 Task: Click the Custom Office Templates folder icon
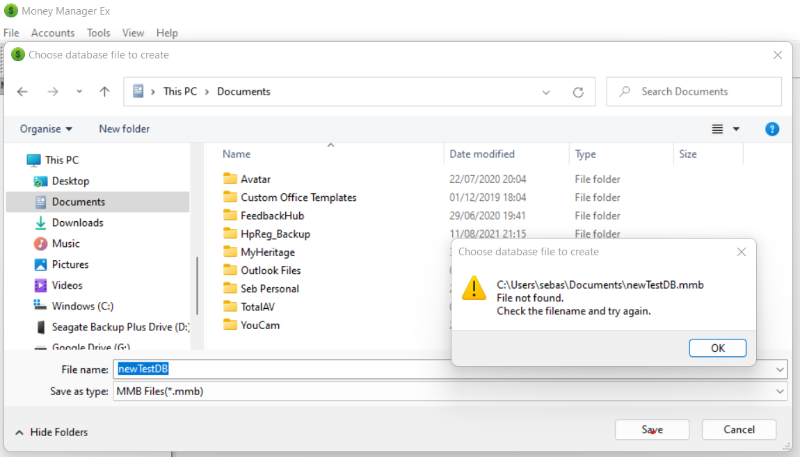click(x=230, y=197)
